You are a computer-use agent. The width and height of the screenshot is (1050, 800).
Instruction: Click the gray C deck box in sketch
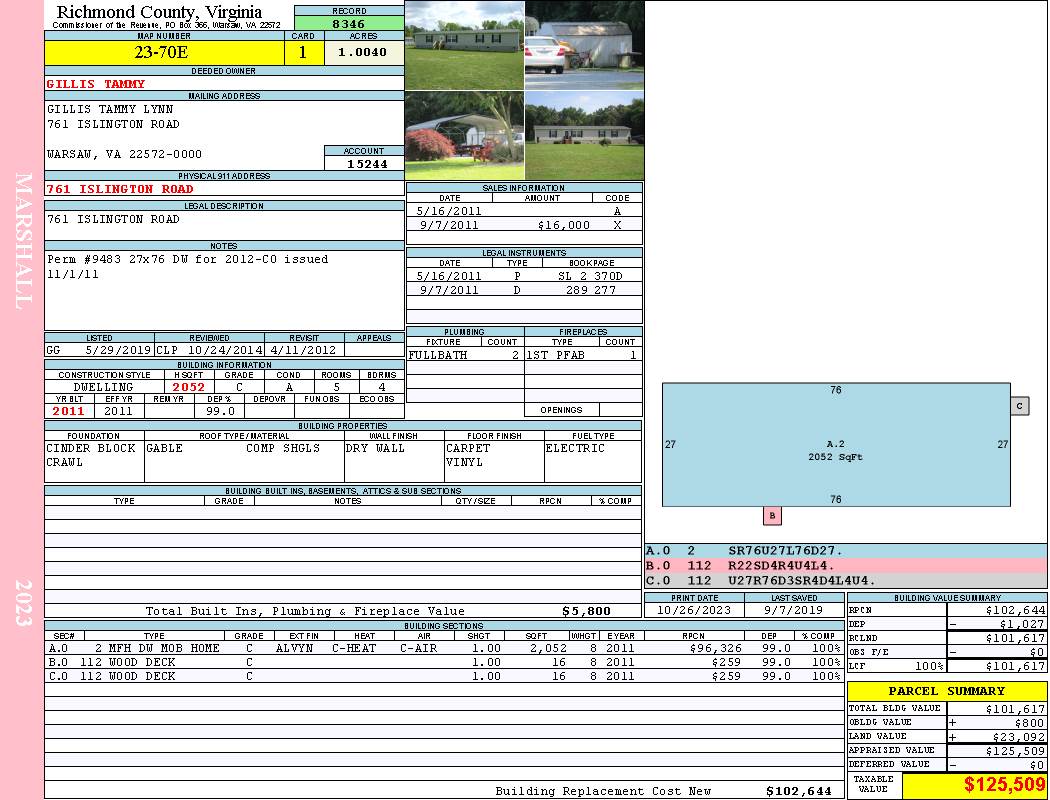point(1019,406)
